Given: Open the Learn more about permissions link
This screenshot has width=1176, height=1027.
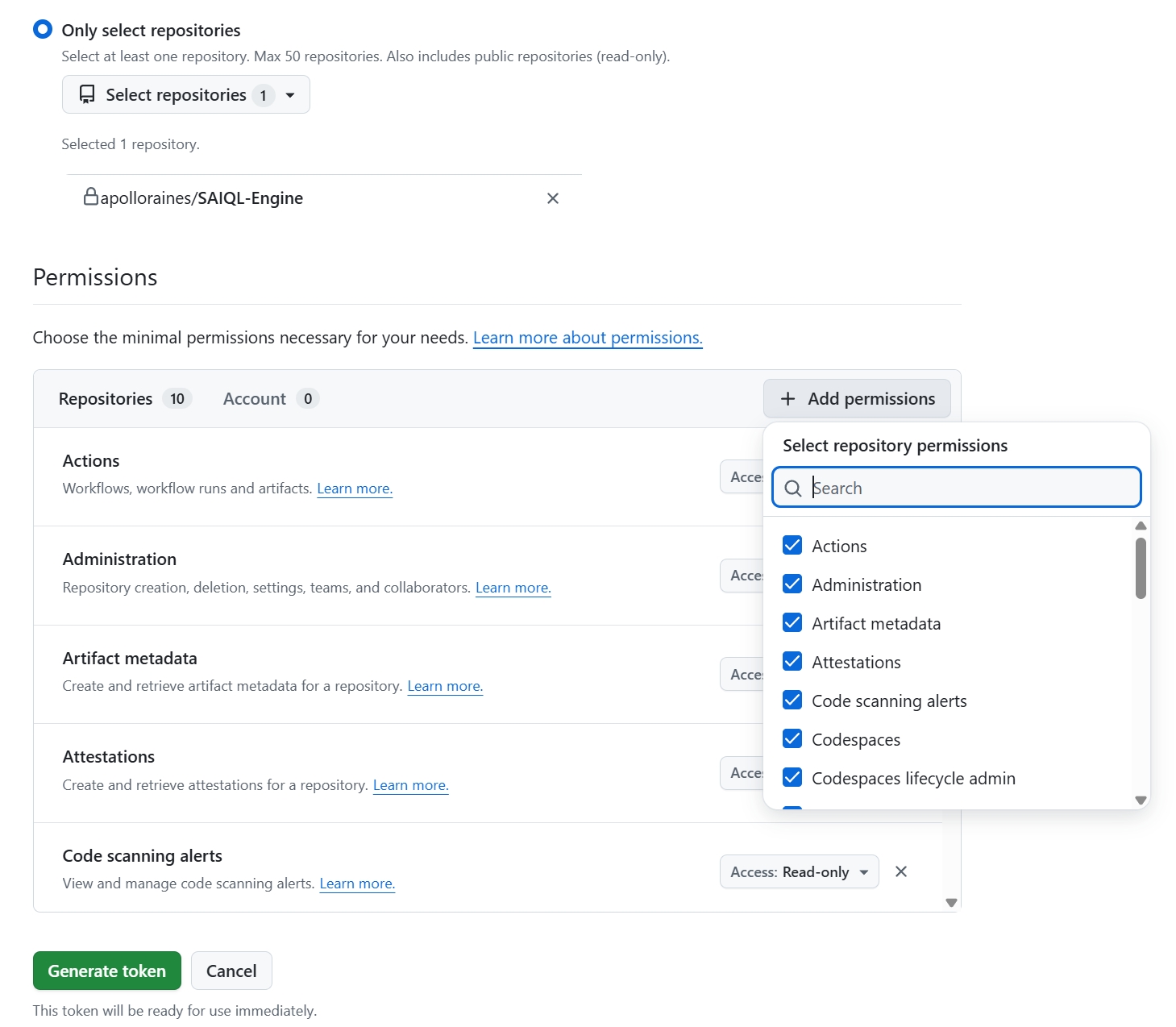Looking at the screenshot, I should [588, 337].
